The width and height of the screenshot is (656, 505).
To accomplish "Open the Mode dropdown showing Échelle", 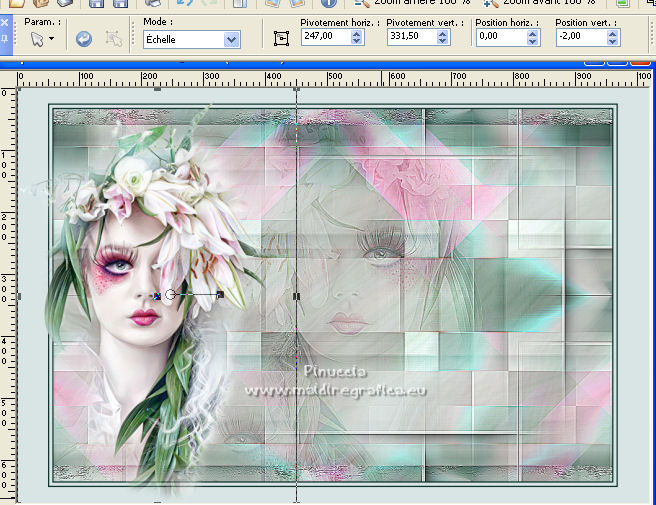I will click(x=192, y=40).
